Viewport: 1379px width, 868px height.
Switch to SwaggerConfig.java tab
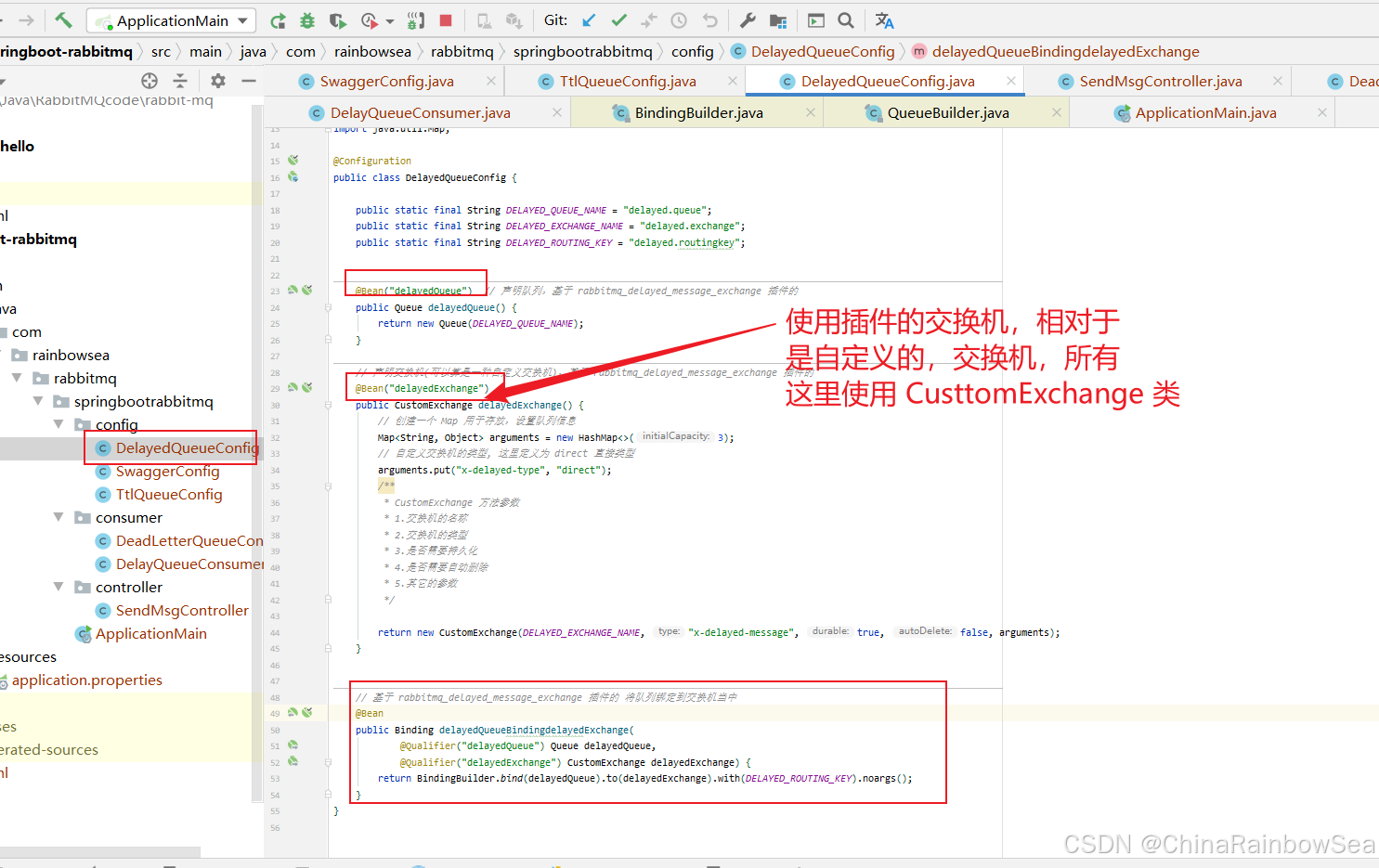tap(386, 82)
